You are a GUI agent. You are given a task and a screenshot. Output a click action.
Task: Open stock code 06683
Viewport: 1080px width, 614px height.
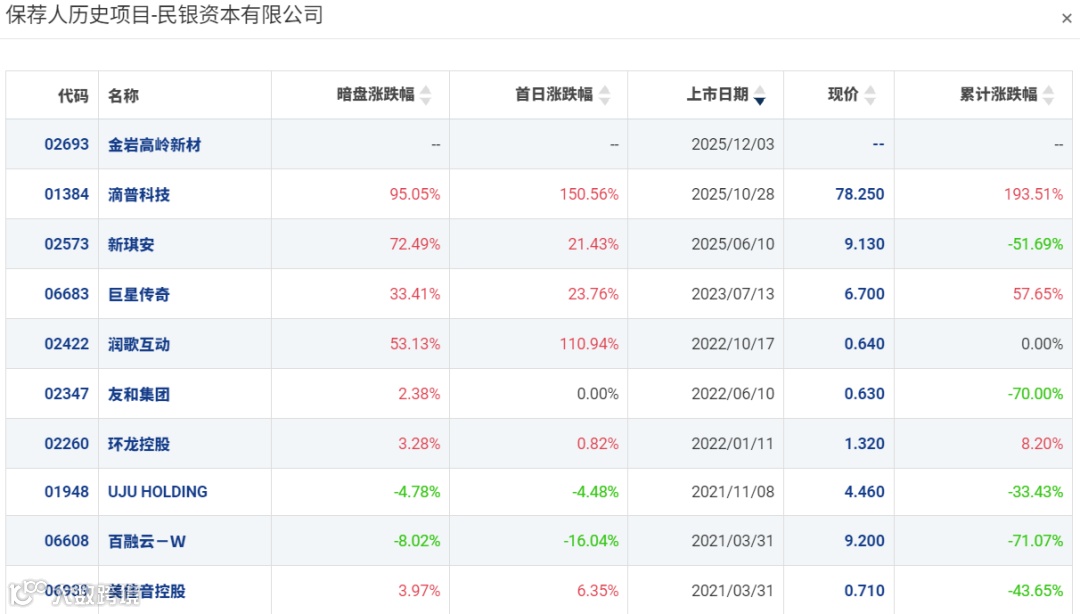[67, 294]
